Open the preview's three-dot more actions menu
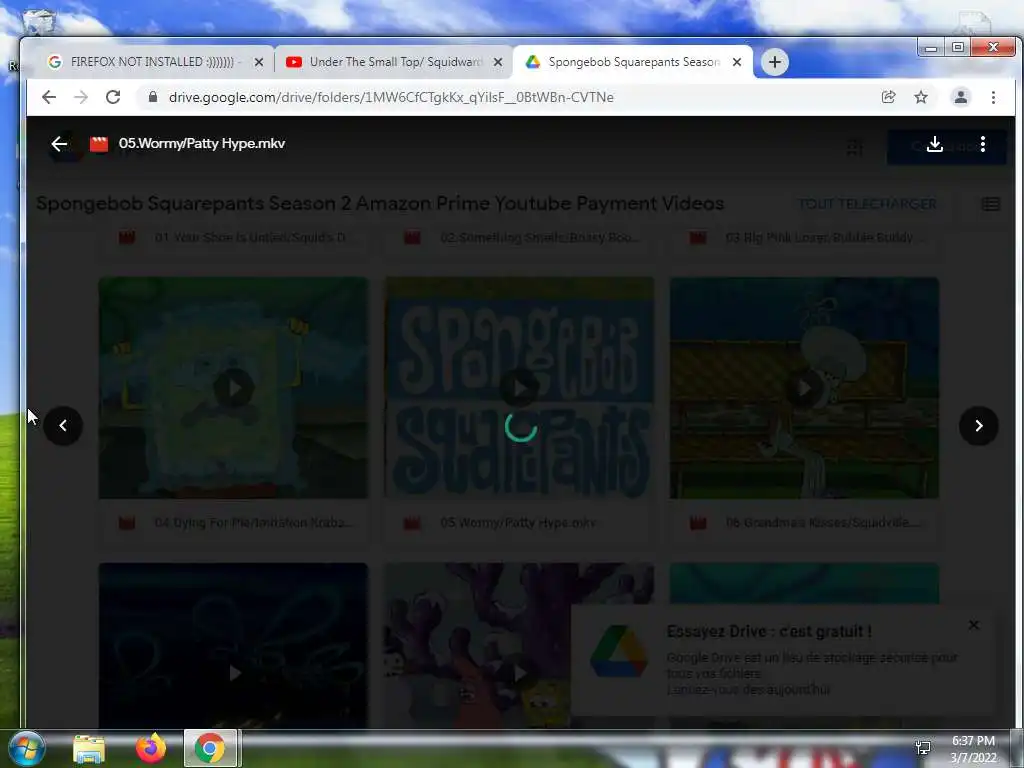This screenshot has height=768, width=1024. coord(982,144)
